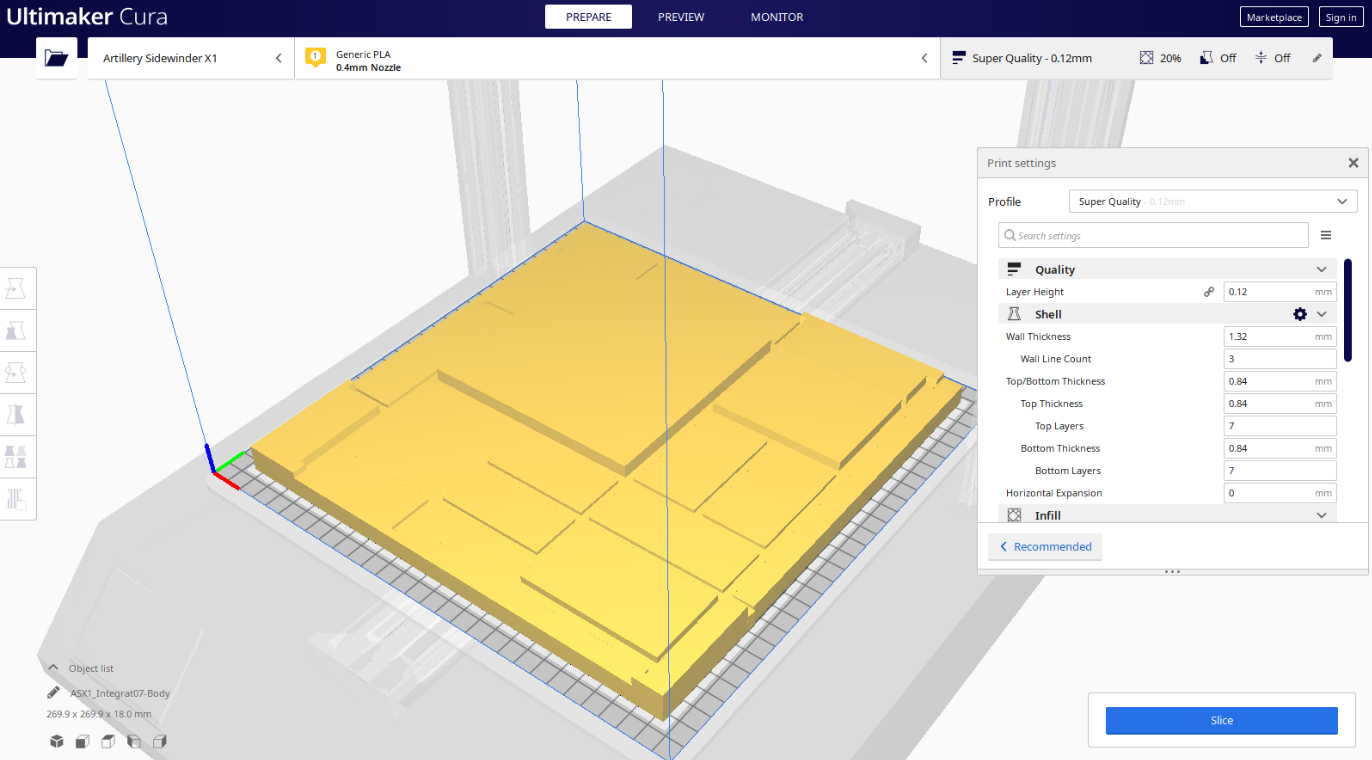Click the adhesion icon showing Off
This screenshot has height=760, width=1372.
click(1261, 58)
